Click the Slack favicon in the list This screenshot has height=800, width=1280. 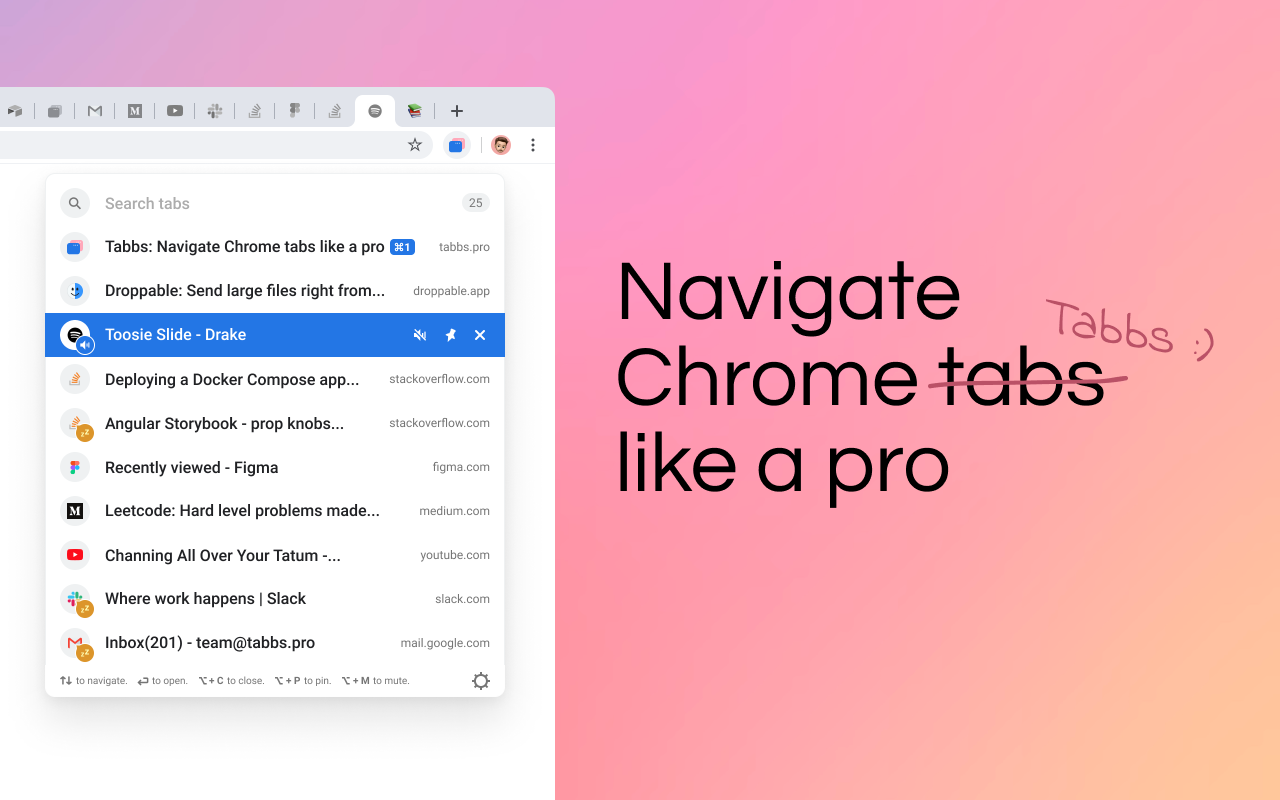[x=75, y=599]
